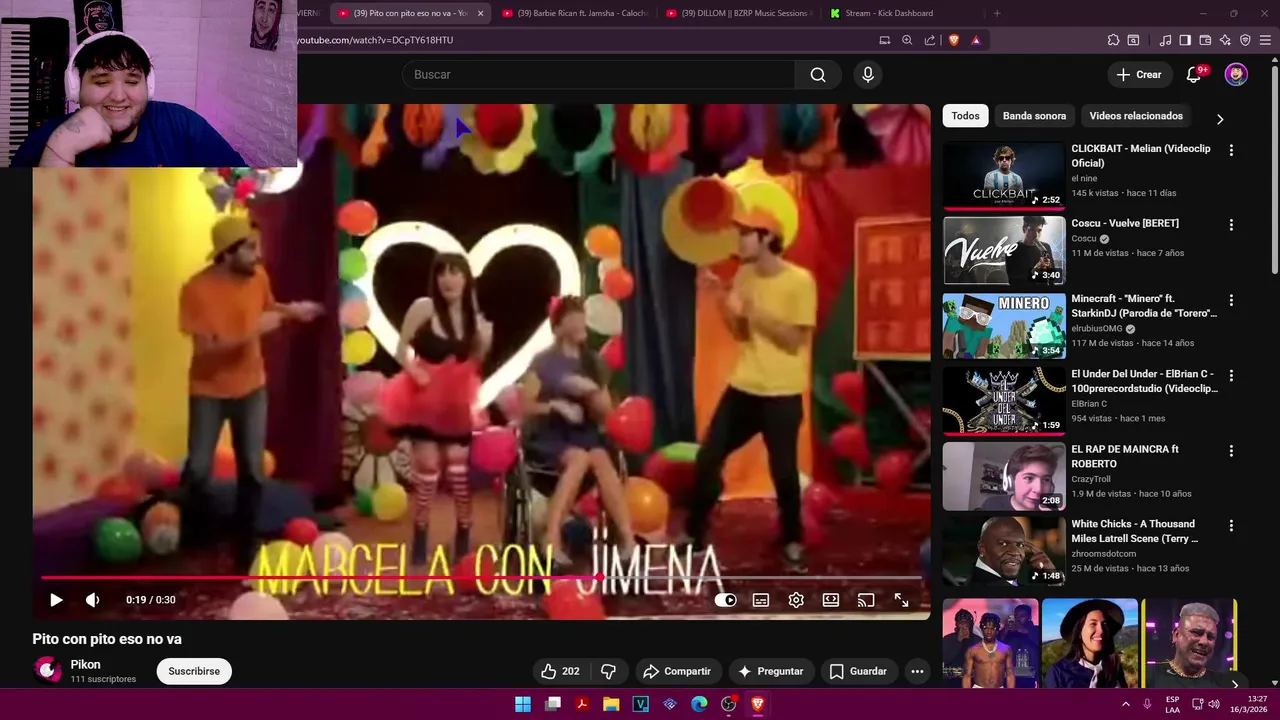
Task: Cast the video to a device
Action: click(866, 600)
